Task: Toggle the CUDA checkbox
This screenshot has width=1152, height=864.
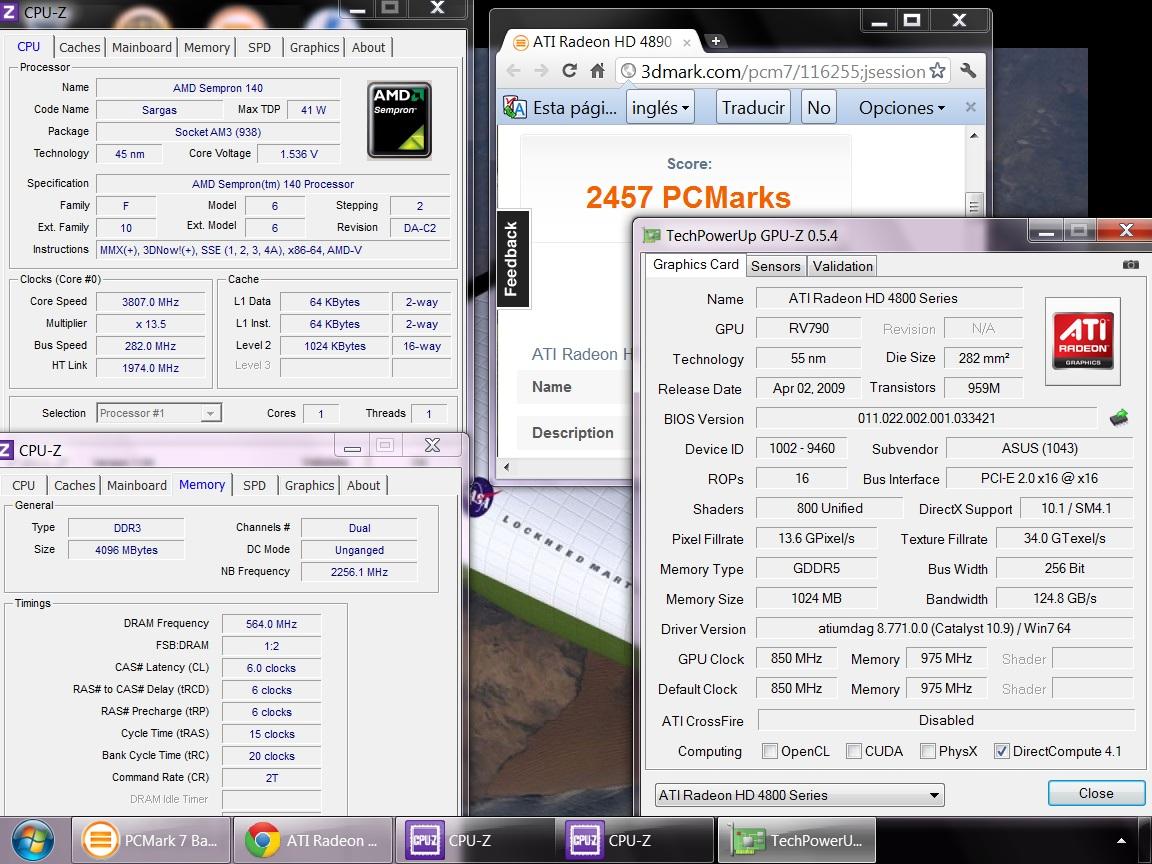Action: (853, 751)
